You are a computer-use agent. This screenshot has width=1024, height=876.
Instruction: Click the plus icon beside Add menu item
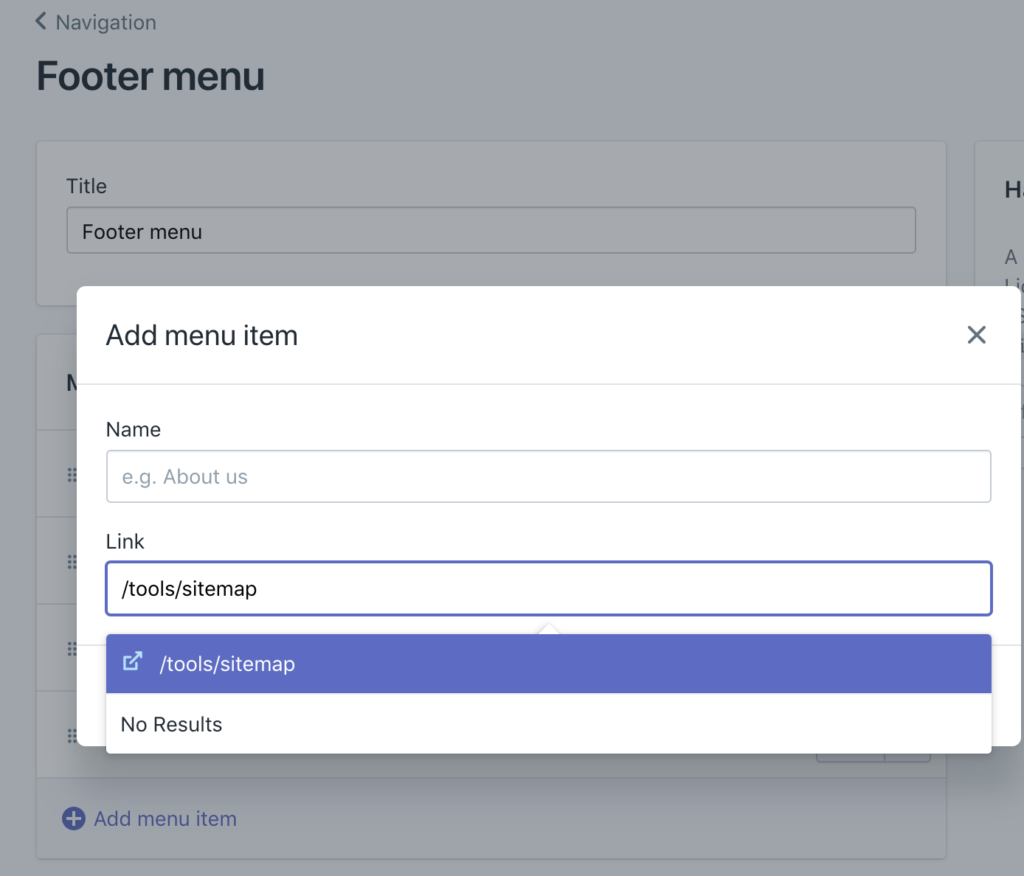(74, 819)
